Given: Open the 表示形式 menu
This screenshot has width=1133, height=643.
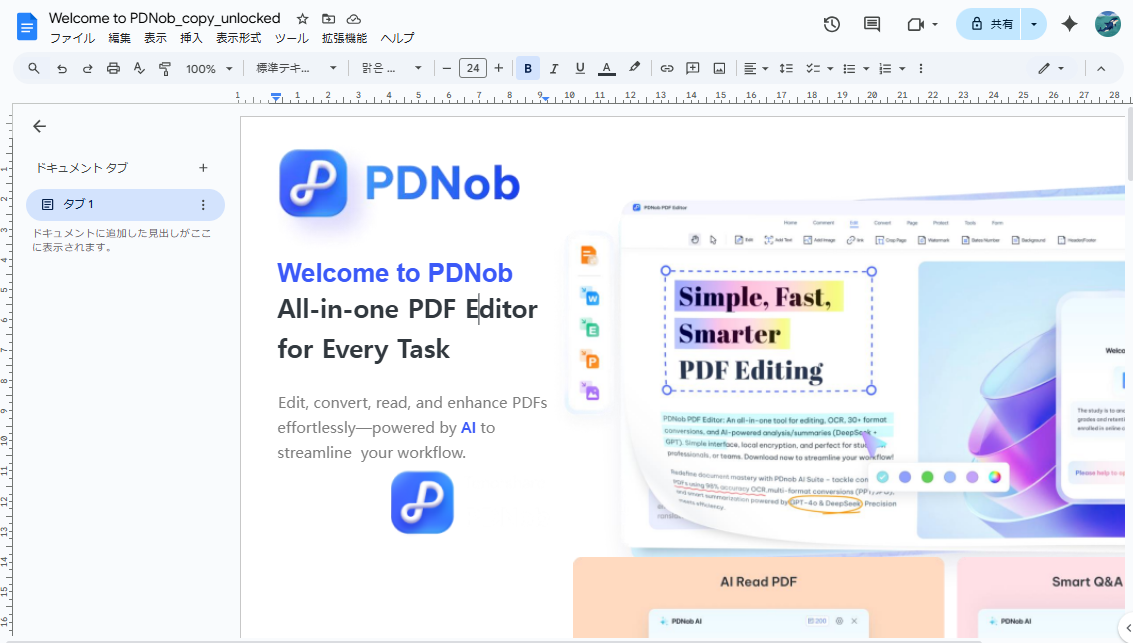Looking at the screenshot, I should [x=238, y=38].
